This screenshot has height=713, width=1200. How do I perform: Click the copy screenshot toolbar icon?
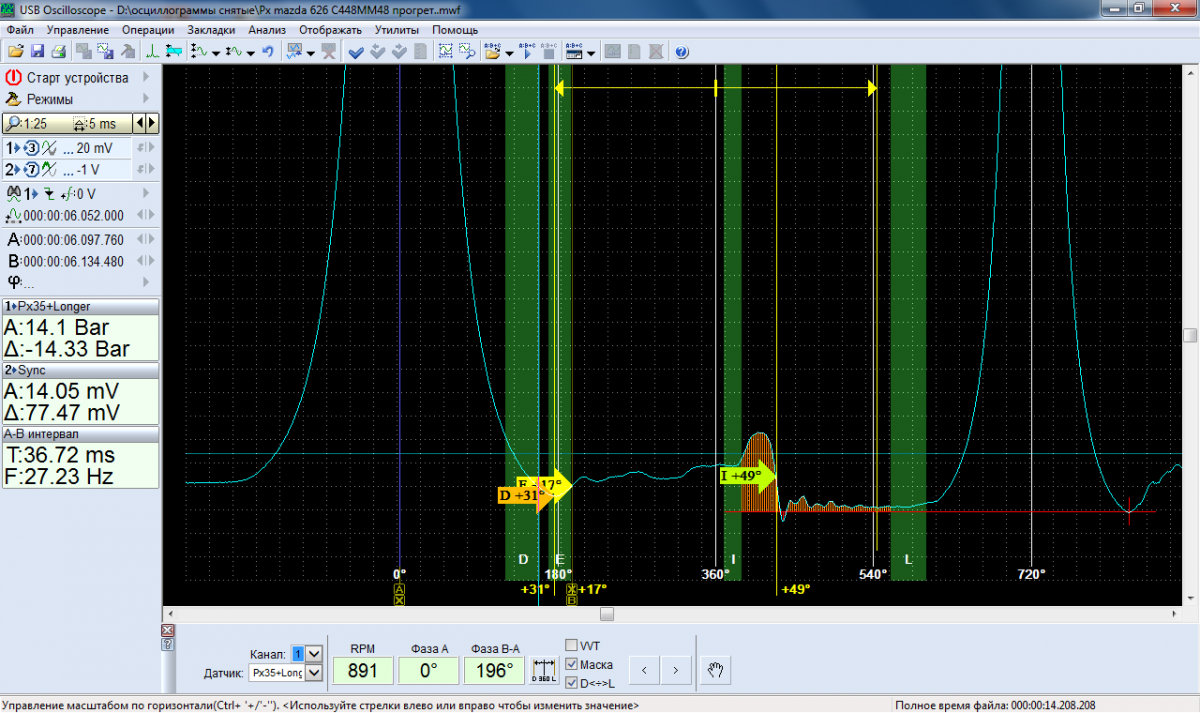(85, 51)
